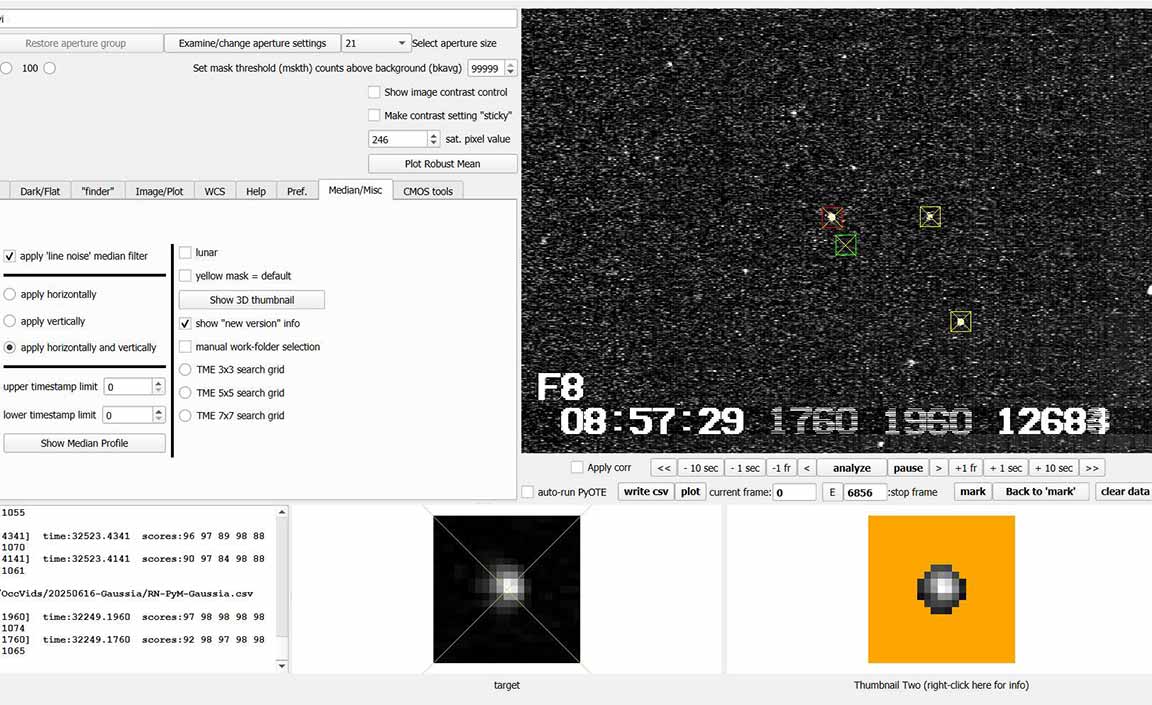Viewport: 1152px width, 705px height.
Task: Click the Show Median Profile button
Action: click(x=84, y=443)
